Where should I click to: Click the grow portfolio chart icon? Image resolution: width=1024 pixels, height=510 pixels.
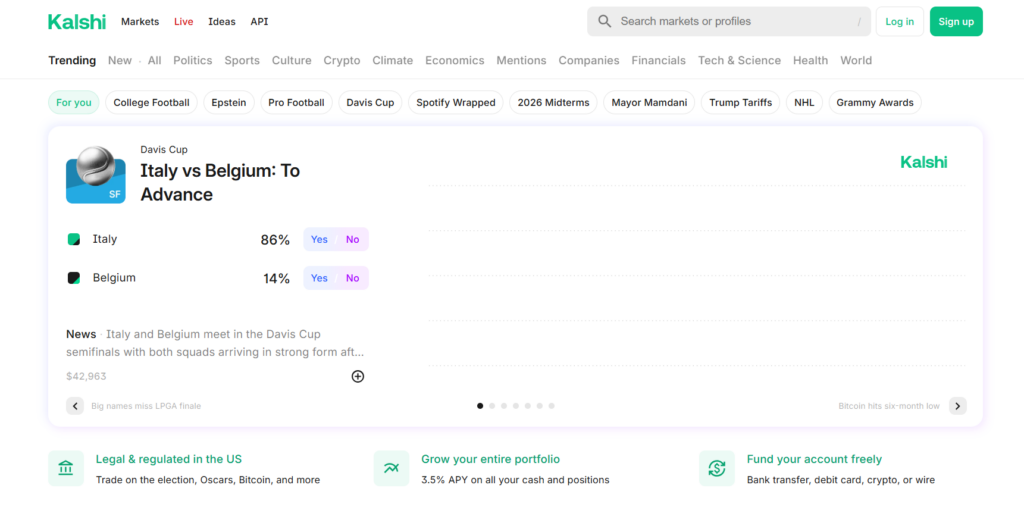(391, 468)
